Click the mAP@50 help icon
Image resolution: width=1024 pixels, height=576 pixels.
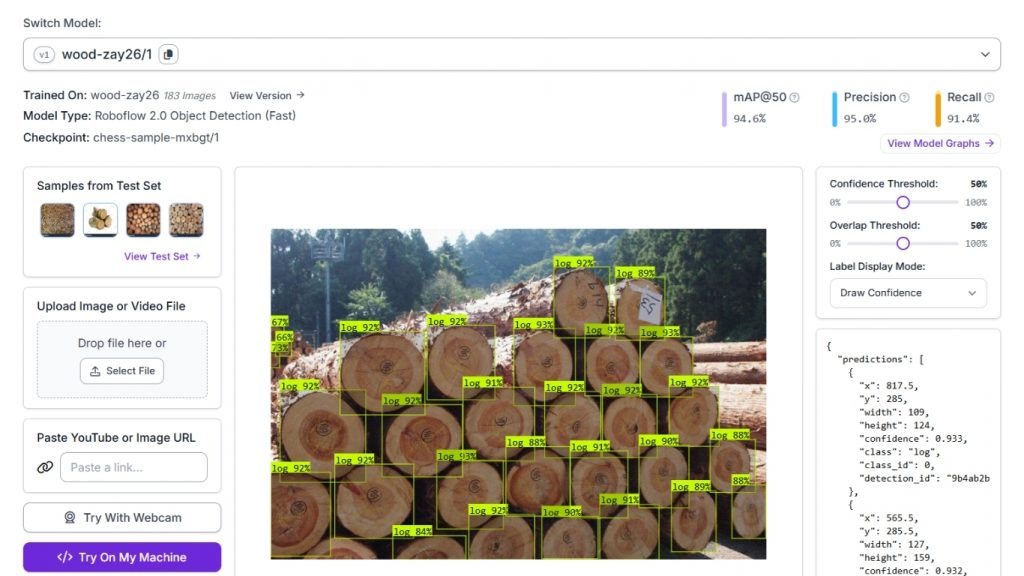794,97
